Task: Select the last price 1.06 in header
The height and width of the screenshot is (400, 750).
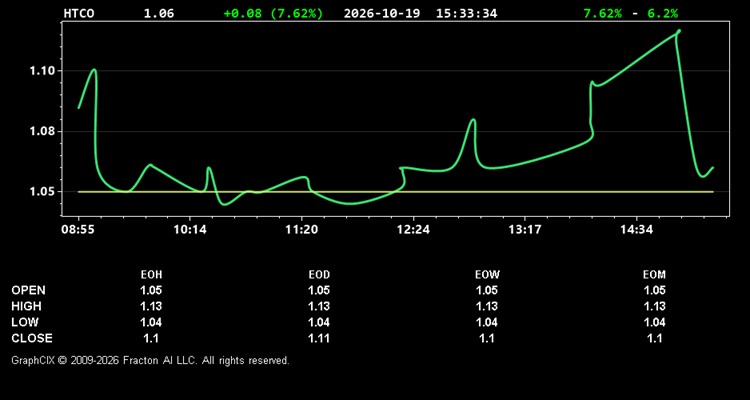Action: 159,13
